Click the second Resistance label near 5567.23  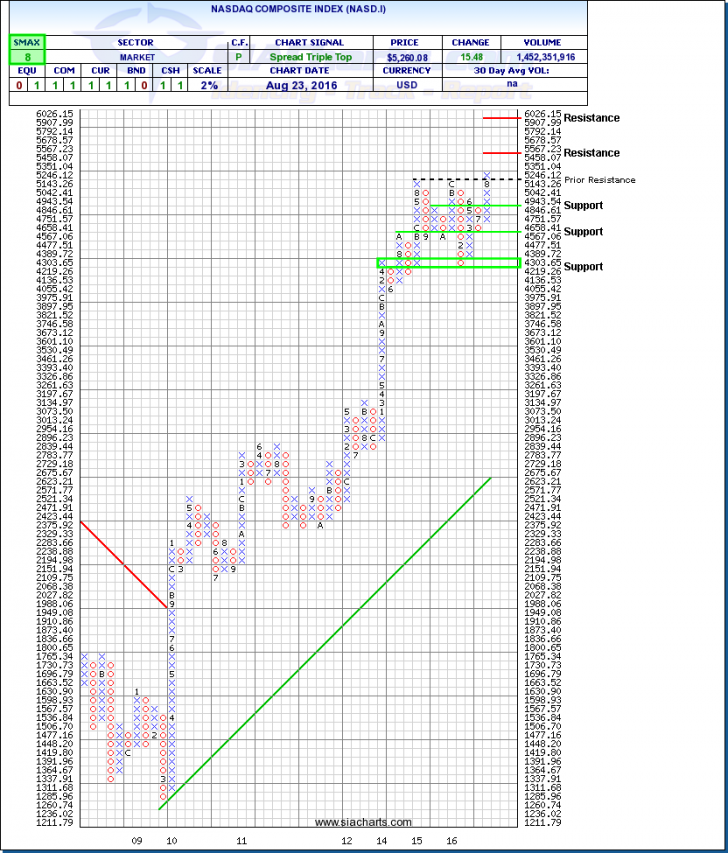point(591,153)
